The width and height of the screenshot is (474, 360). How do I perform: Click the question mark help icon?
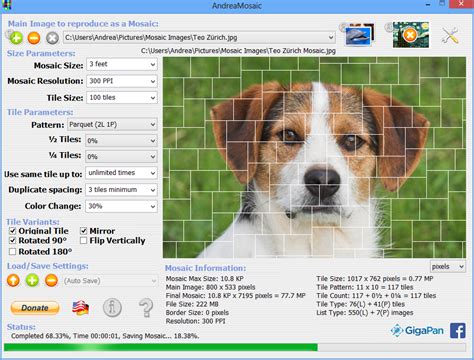coord(146,307)
